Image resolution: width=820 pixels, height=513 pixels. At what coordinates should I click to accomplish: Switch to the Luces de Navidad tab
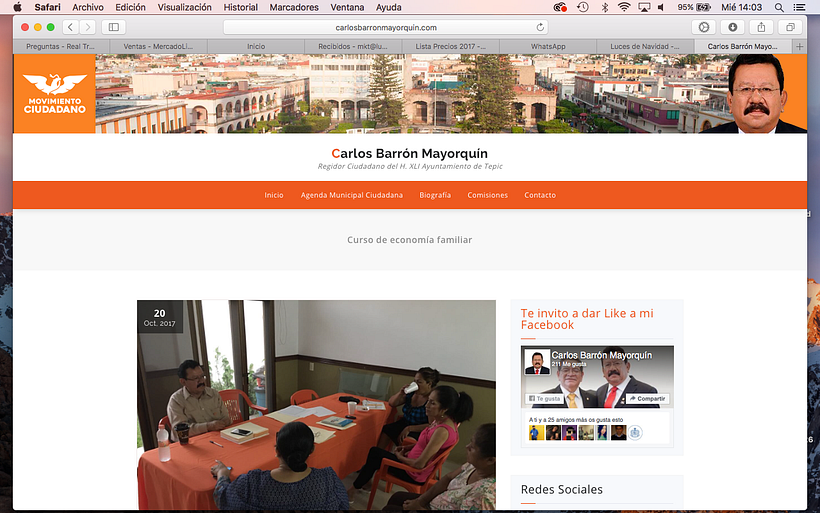point(645,47)
